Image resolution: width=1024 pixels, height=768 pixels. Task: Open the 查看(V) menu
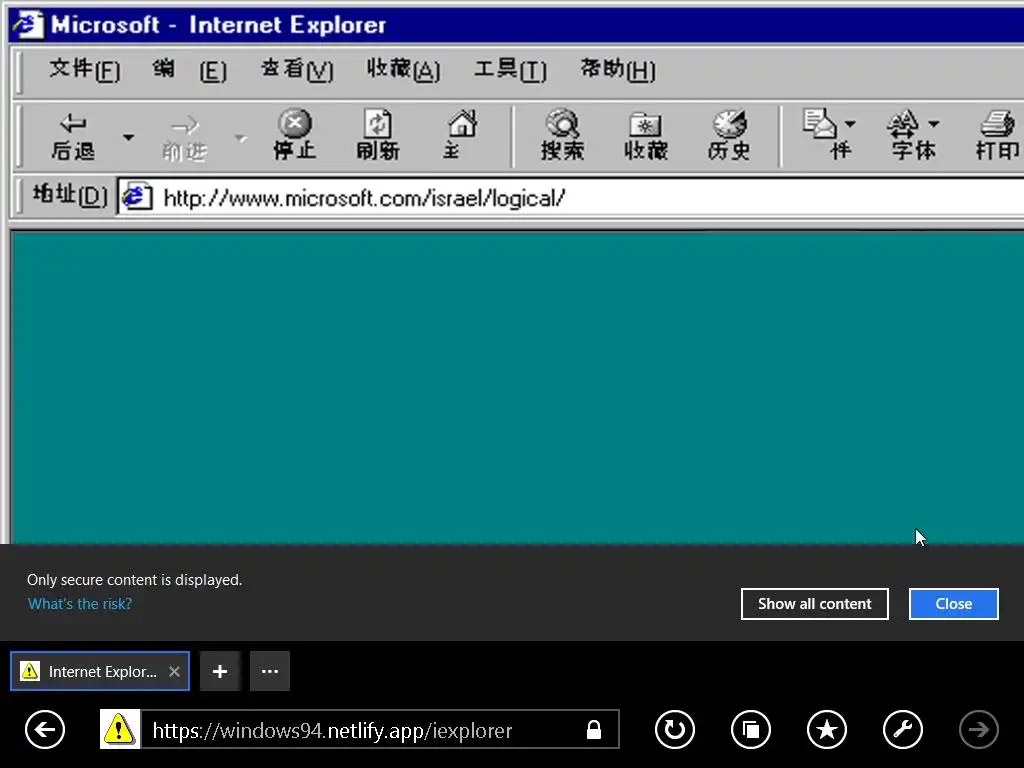point(297,69)
